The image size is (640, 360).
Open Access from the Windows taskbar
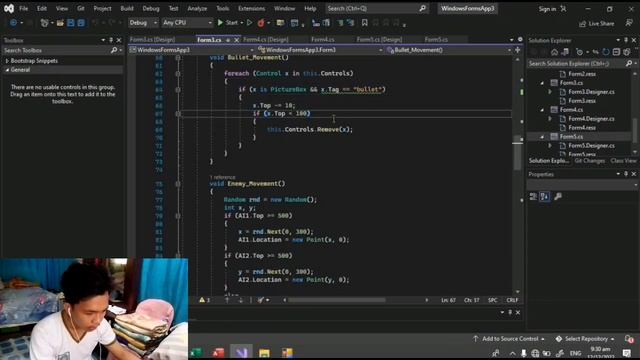[218, 352]
